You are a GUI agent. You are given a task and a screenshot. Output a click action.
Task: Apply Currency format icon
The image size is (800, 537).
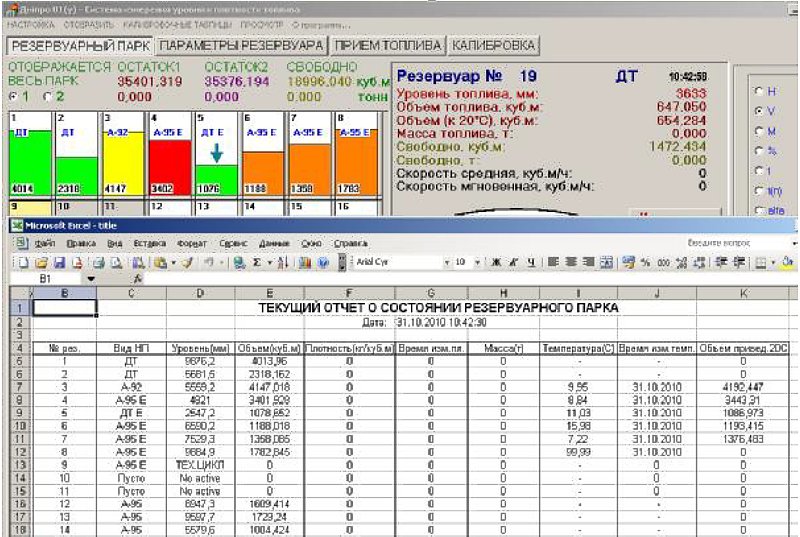click(629, 262)
